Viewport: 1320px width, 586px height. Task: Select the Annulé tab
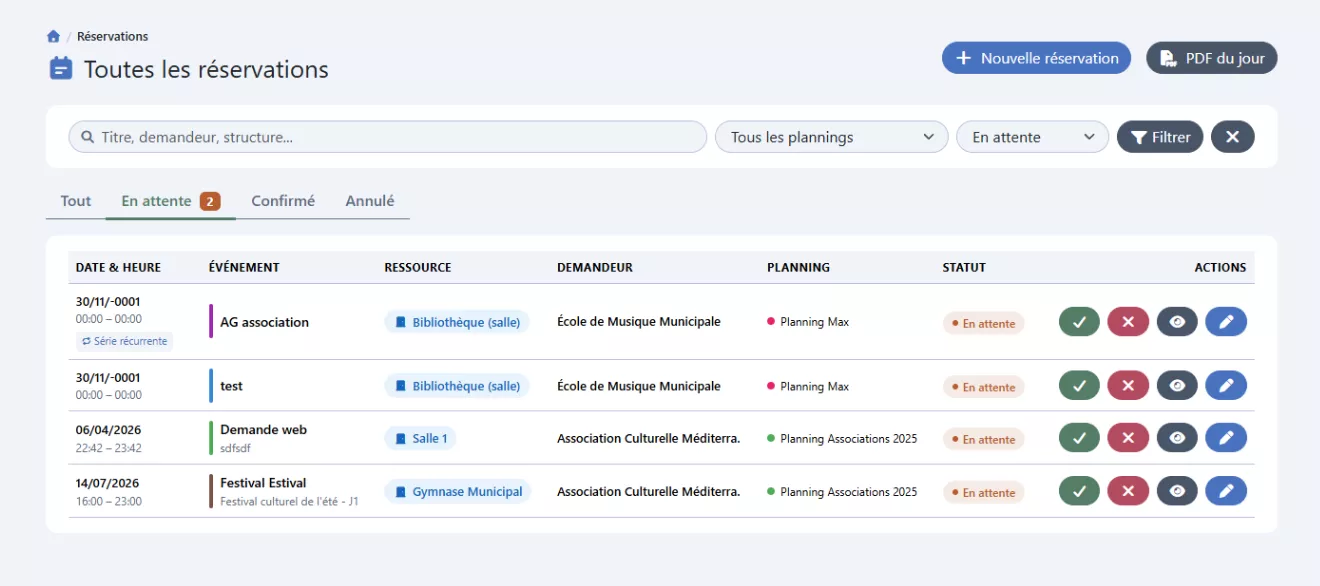point(370,201)
